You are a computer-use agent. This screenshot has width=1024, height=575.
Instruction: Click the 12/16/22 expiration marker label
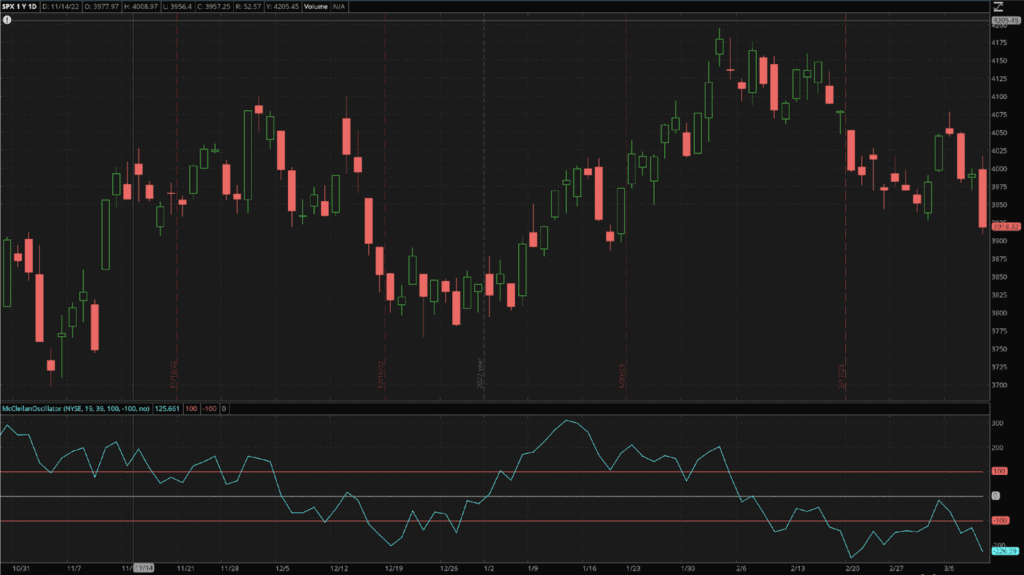381,374
